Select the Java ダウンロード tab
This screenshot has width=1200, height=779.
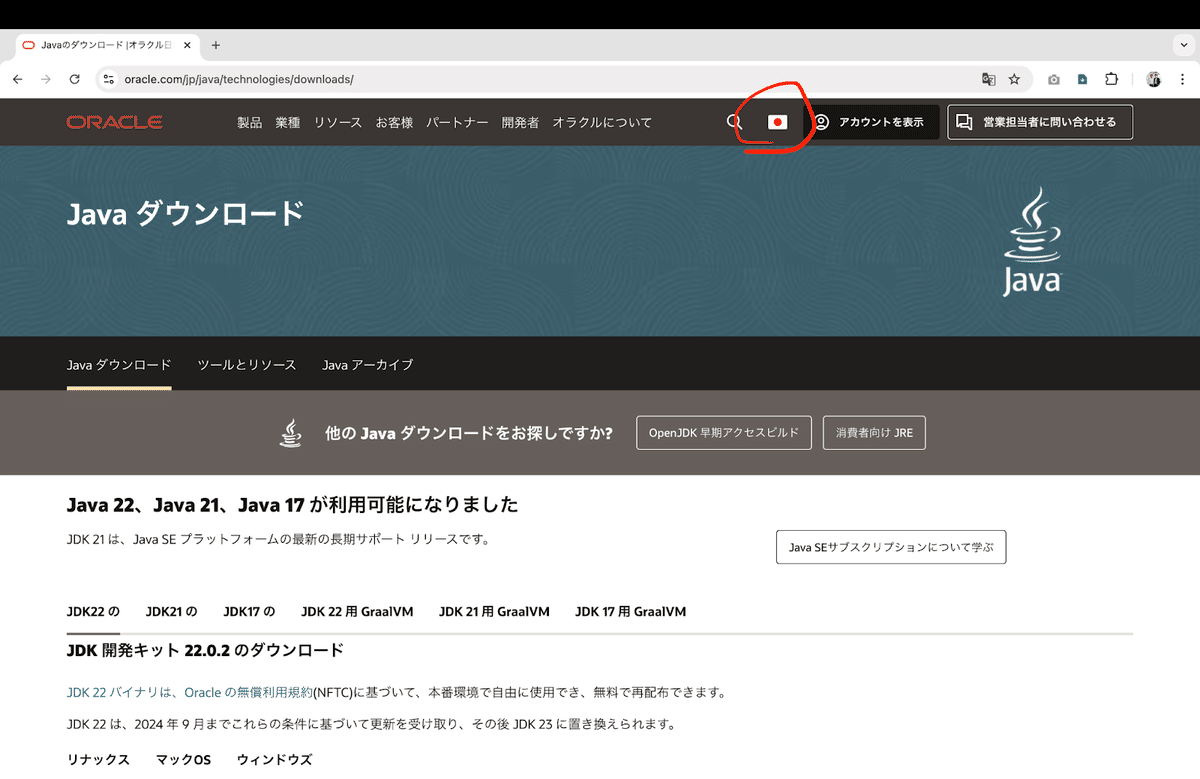119,365
